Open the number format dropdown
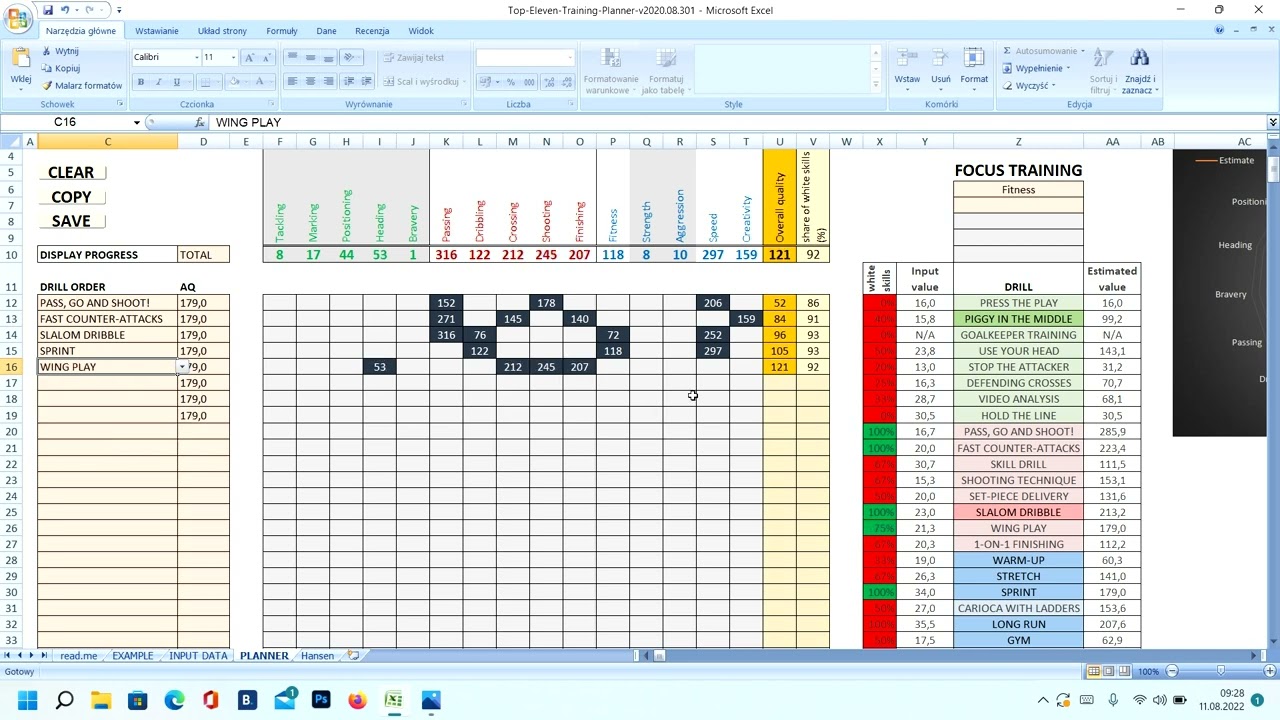The width and height of the screenshot is (1280, 720). coord(568,57)
